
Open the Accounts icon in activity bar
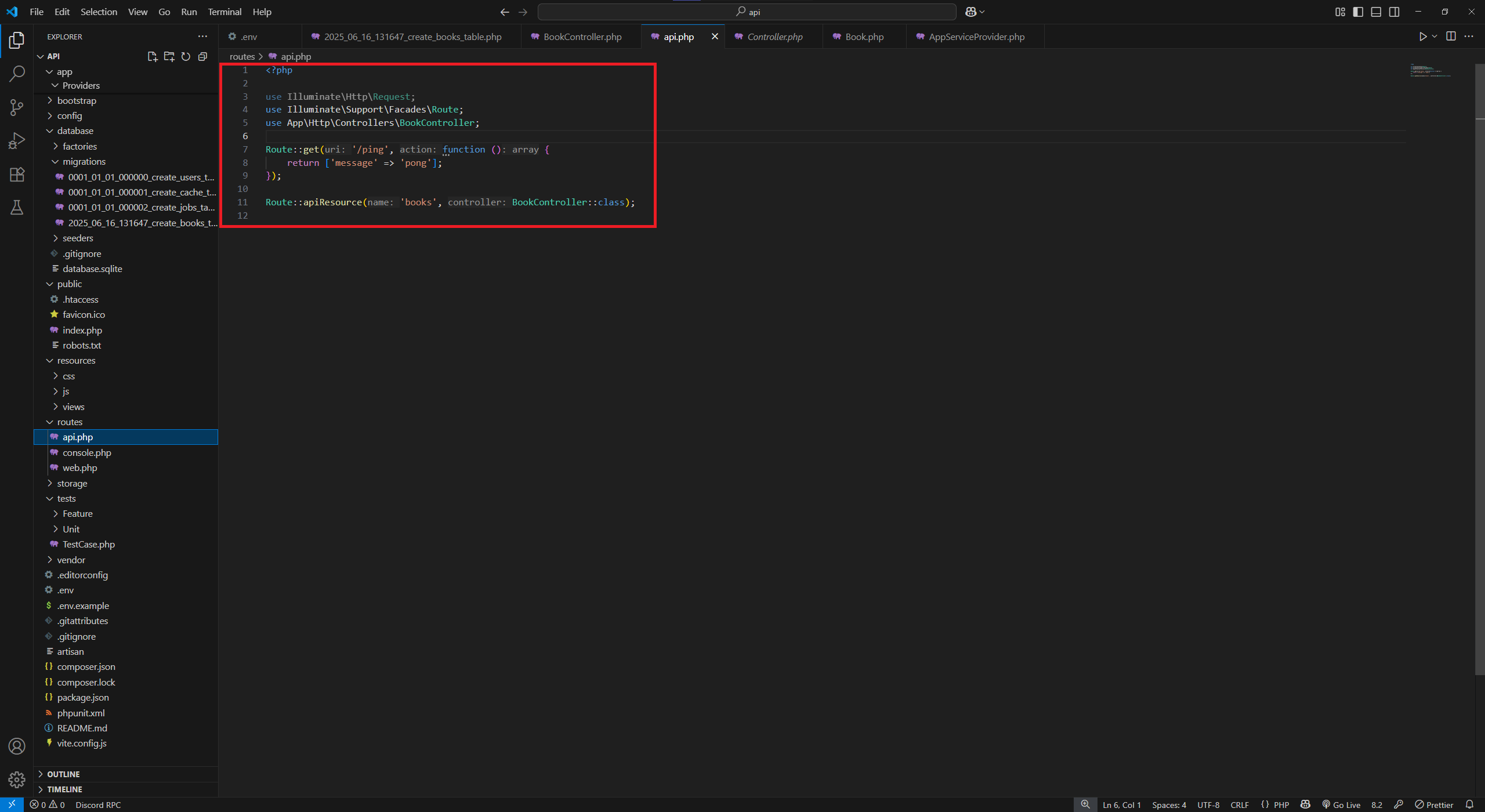(x=17, y=746)
